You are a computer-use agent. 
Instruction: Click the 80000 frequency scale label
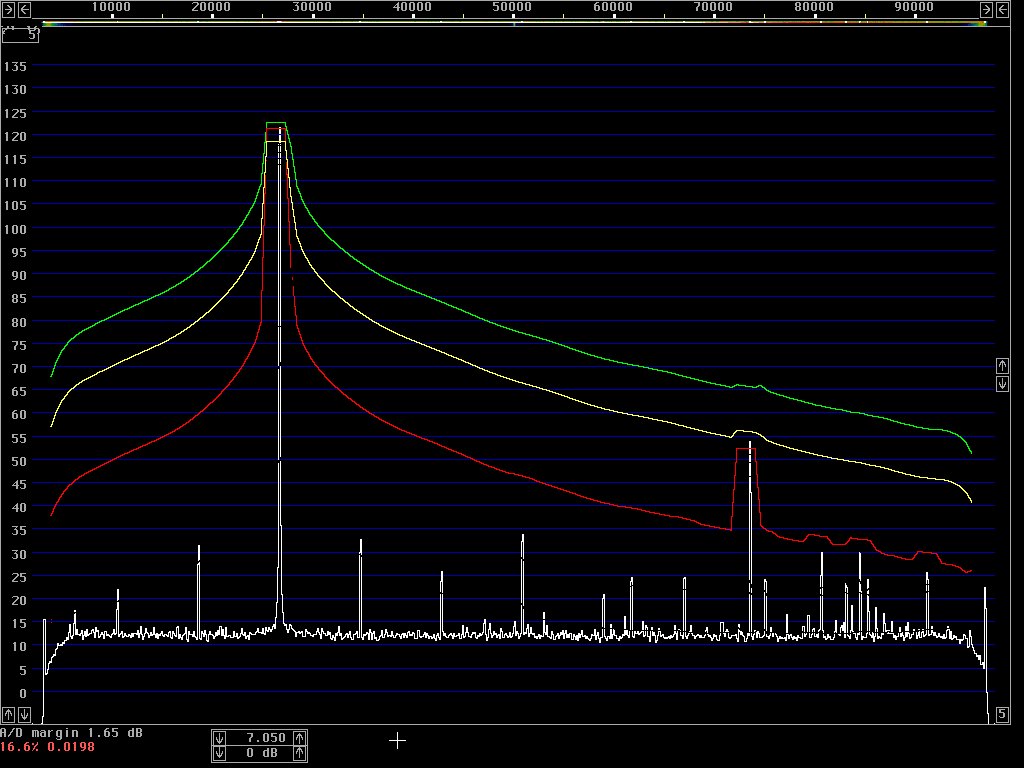point(814,7)
